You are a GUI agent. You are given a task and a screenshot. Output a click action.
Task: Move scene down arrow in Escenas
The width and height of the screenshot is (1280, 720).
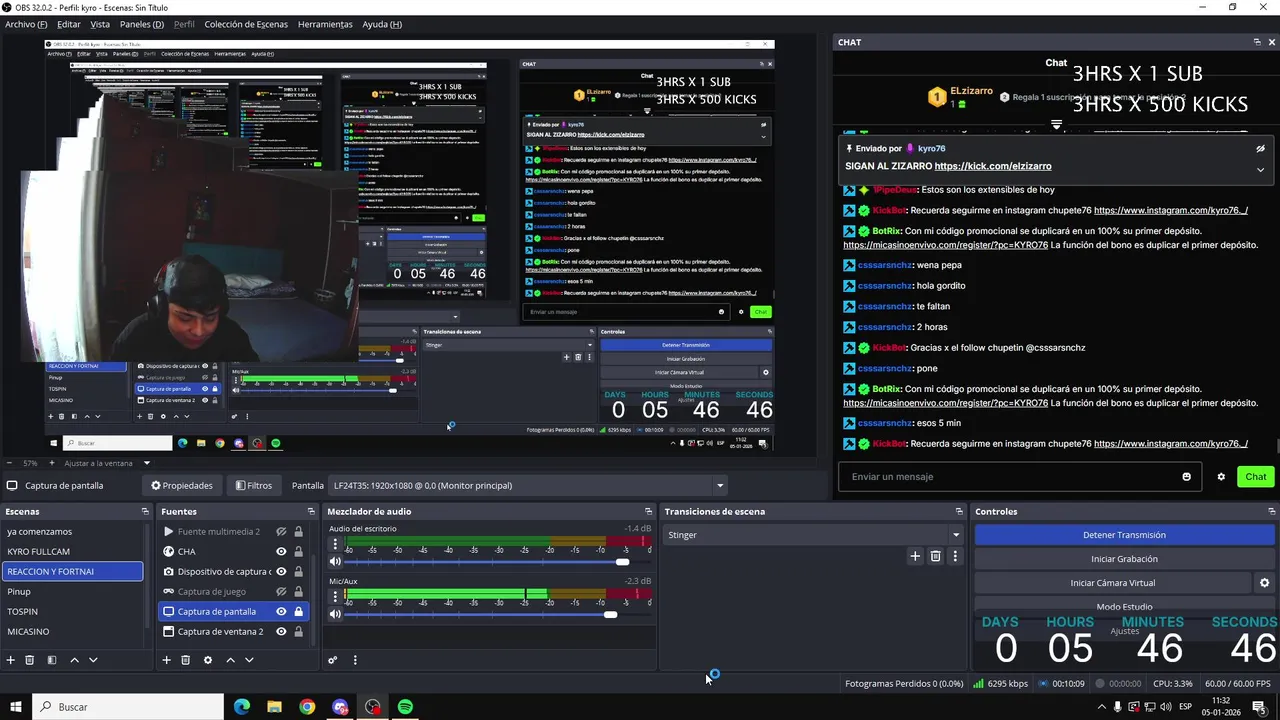click(93, 660)
